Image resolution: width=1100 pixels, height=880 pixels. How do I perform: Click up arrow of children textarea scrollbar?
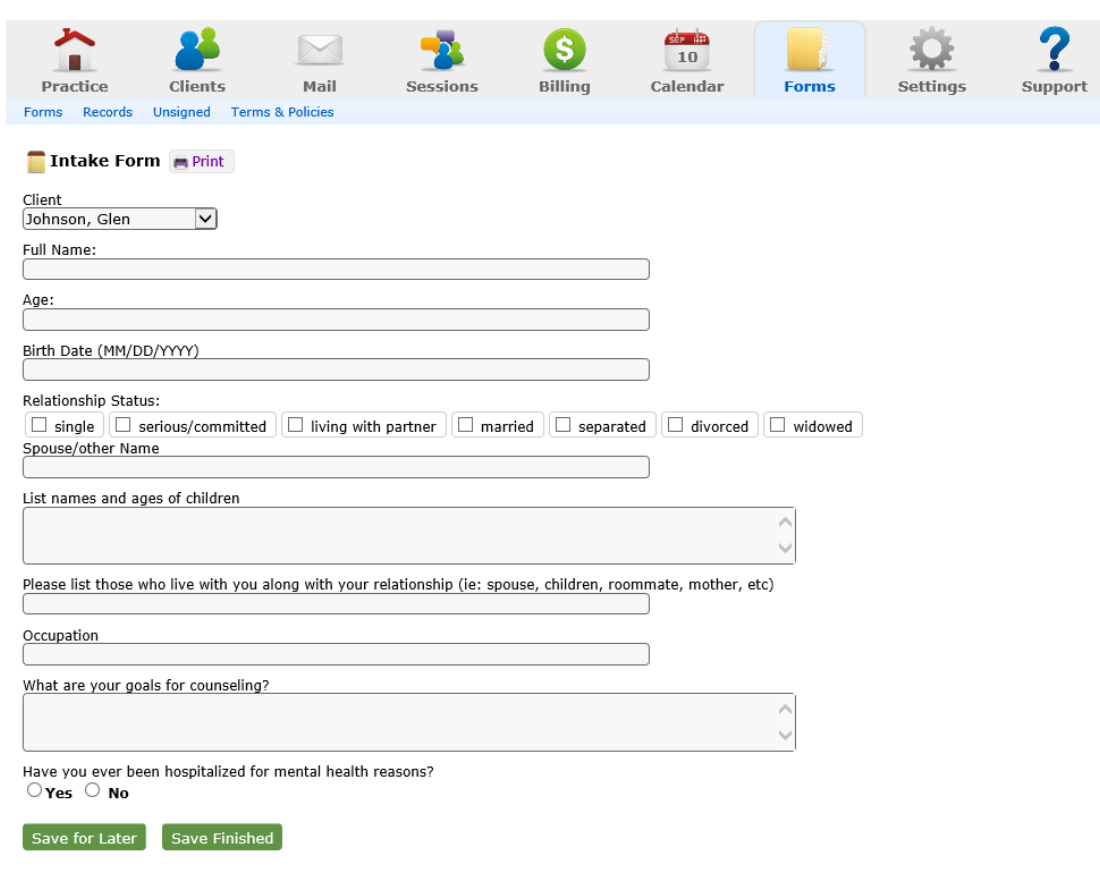pyautogui.click(x=785, y=522)
